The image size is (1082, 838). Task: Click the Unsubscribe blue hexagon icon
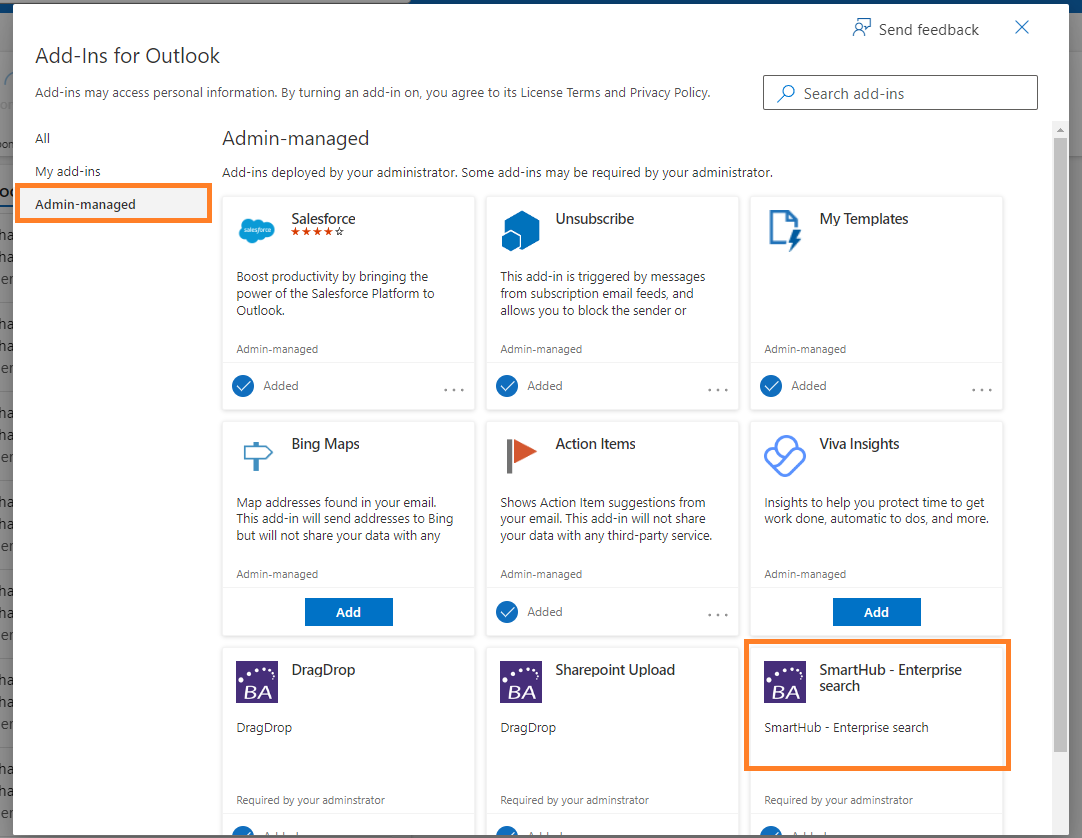pyautogui.click(x=521, y=230)
